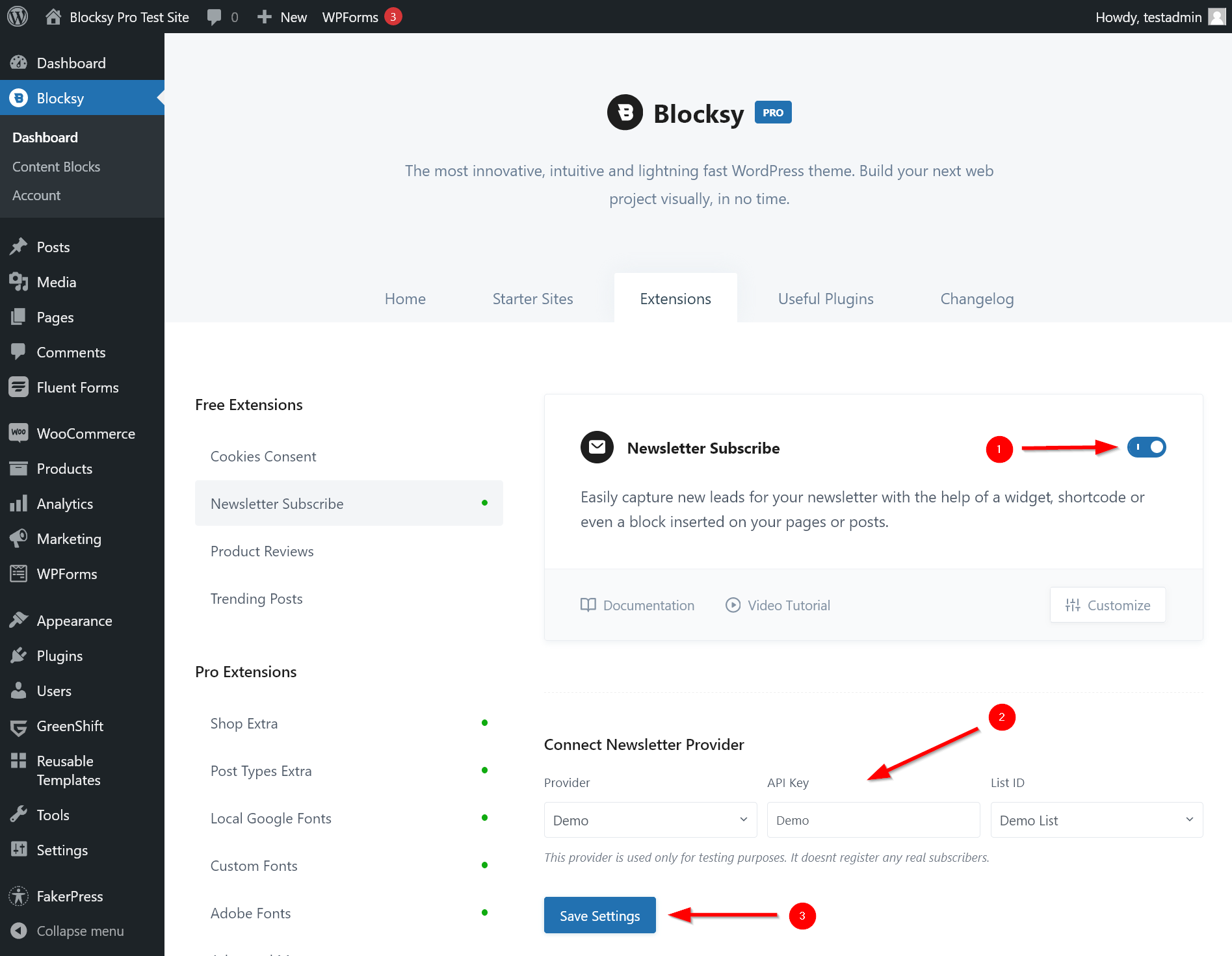Click the Fluent Forms icon
Image resolution: width=1232 pixels, height=956 pixels.
pyautogui.click(x=19, y=387)
